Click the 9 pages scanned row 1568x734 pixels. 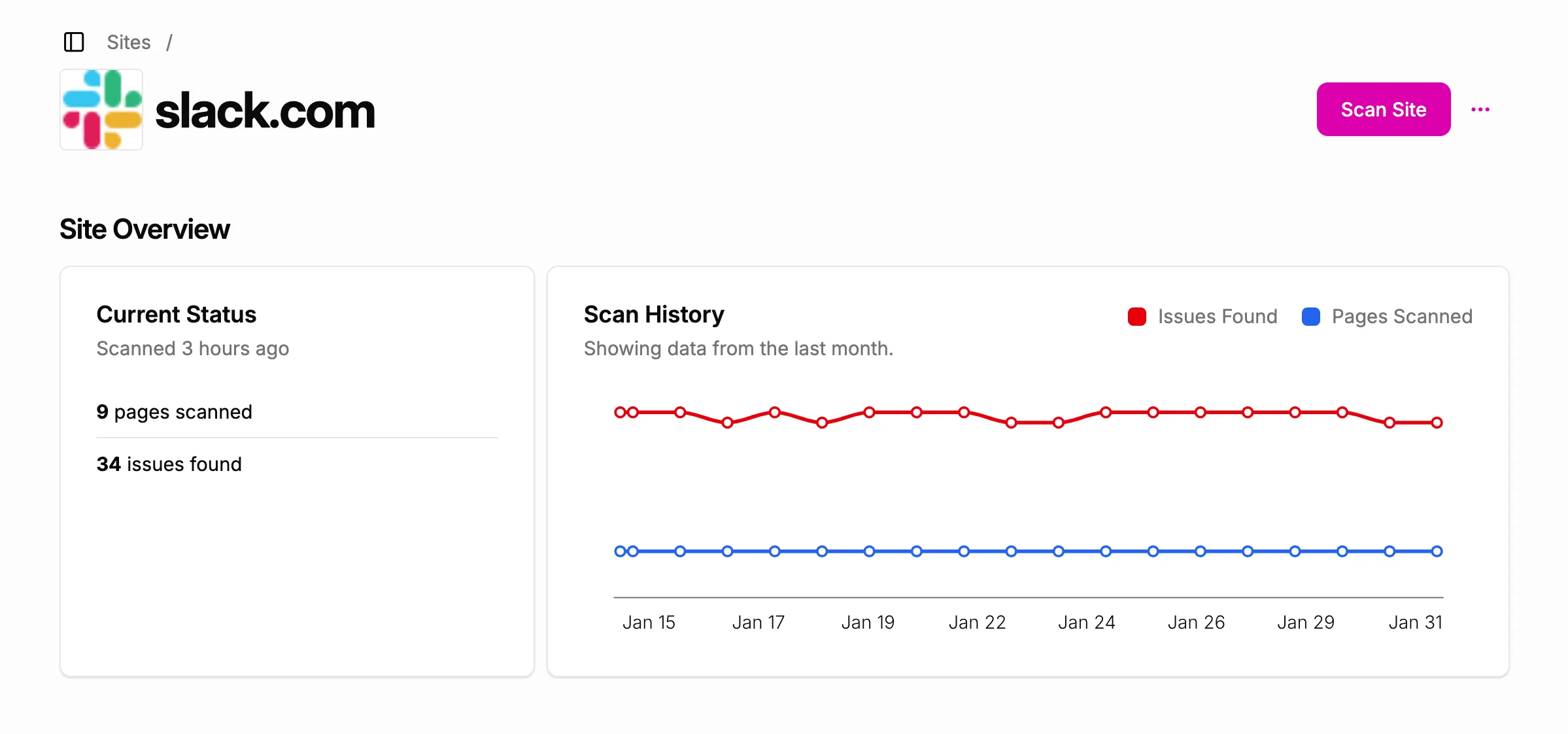tap(175, 412)
